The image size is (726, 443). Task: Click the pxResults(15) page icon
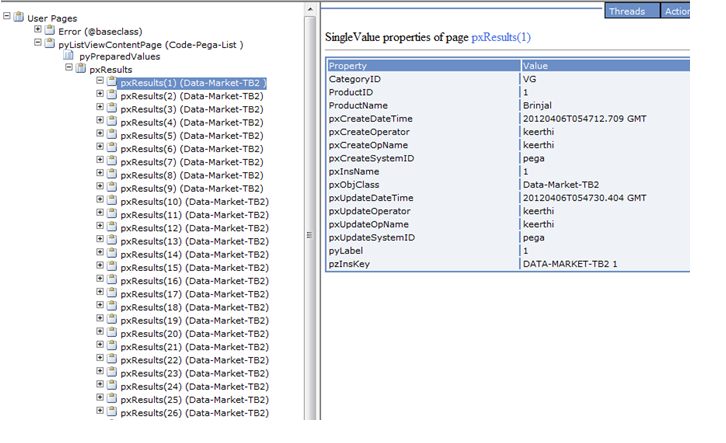[112, 266]
